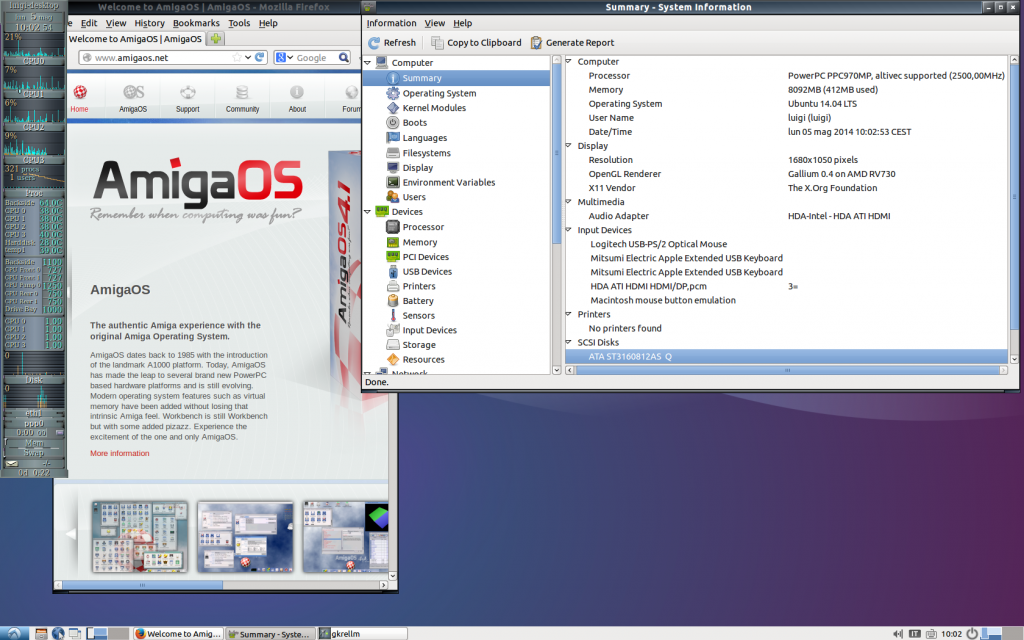The height and width of the screenshot is (640, 1024).
Task: Open the Information menu
Action: [x=391, y=23]
